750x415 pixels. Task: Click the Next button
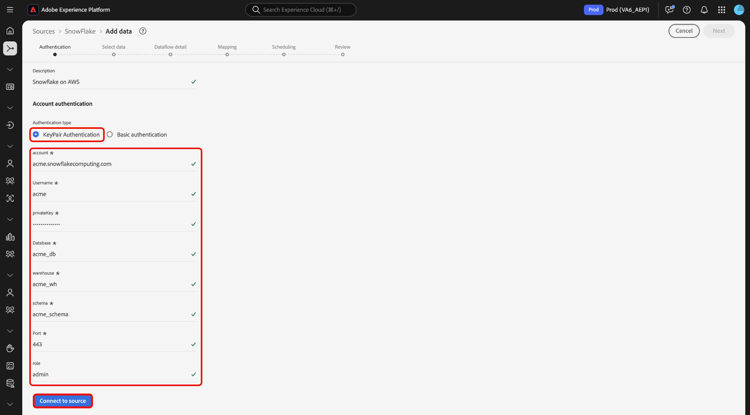[x=719, y=31]
